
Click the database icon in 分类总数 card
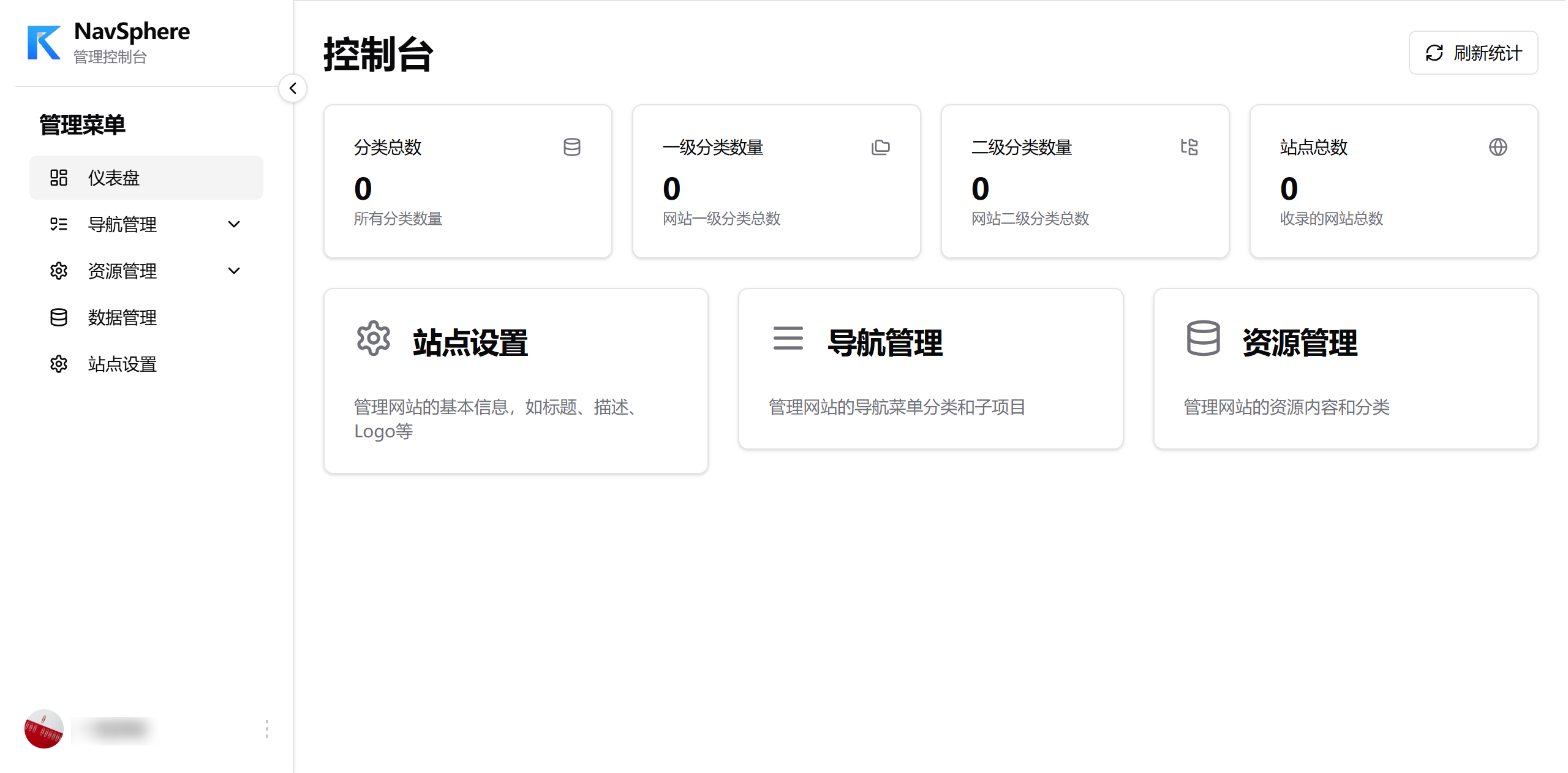coord(571,147)
